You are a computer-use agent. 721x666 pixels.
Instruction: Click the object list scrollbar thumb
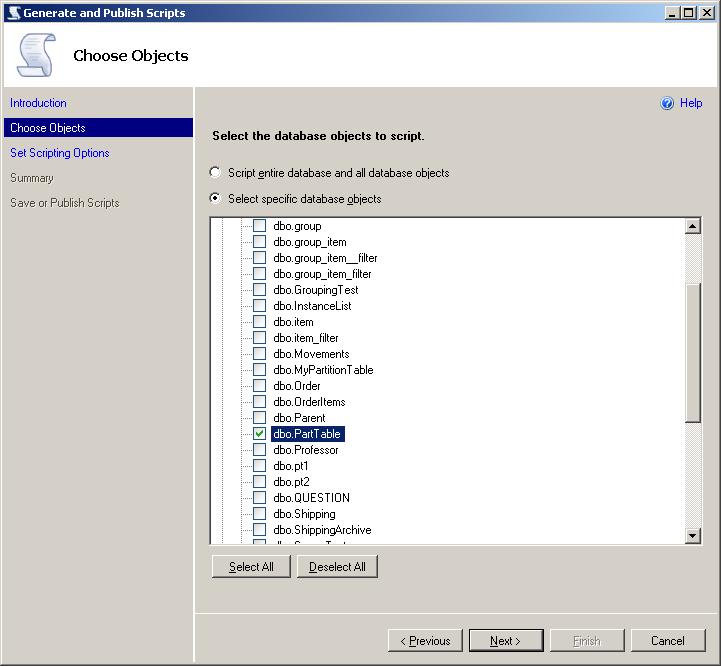click(x=693, y=350)
